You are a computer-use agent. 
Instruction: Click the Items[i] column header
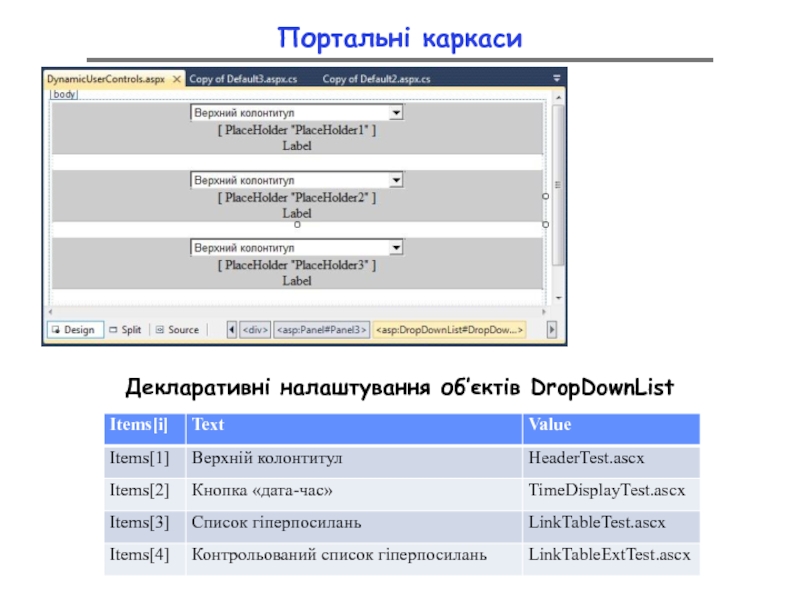[145, 429]
